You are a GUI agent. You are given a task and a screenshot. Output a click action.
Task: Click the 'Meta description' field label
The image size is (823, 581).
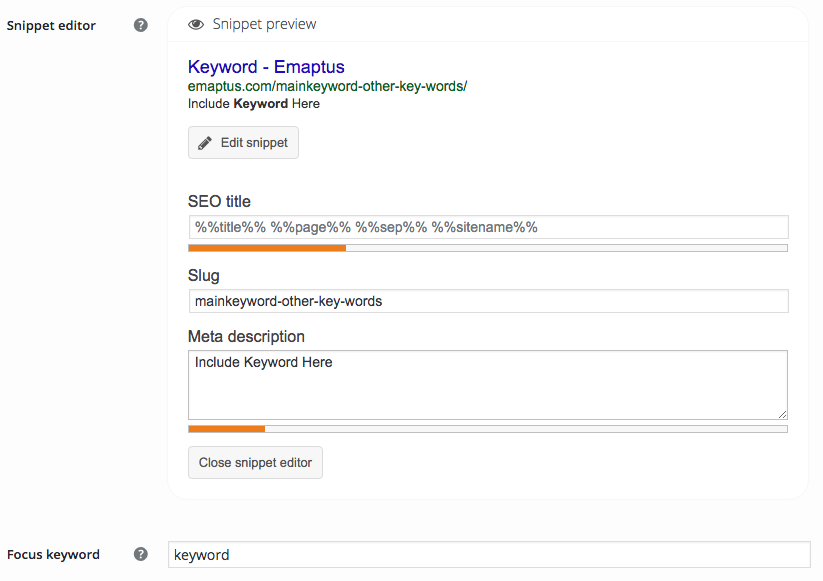click(x=246, y=336)
